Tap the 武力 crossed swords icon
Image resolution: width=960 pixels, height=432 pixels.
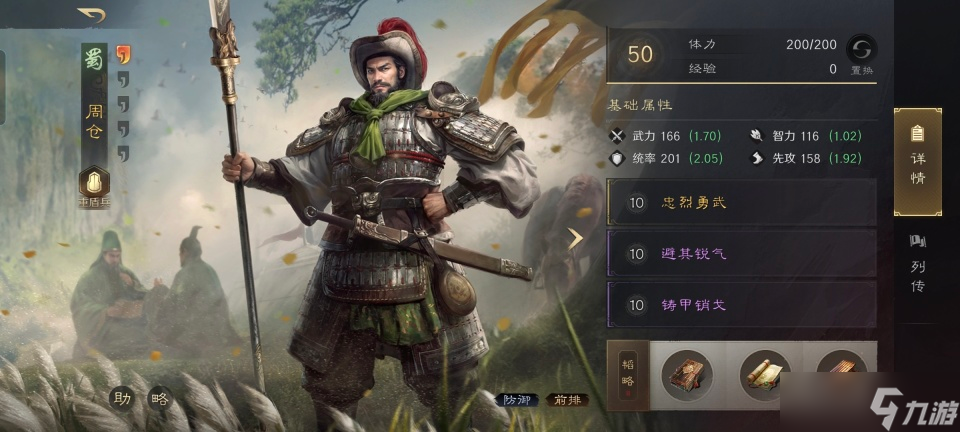pyautogui.click(x=618, y=136)
